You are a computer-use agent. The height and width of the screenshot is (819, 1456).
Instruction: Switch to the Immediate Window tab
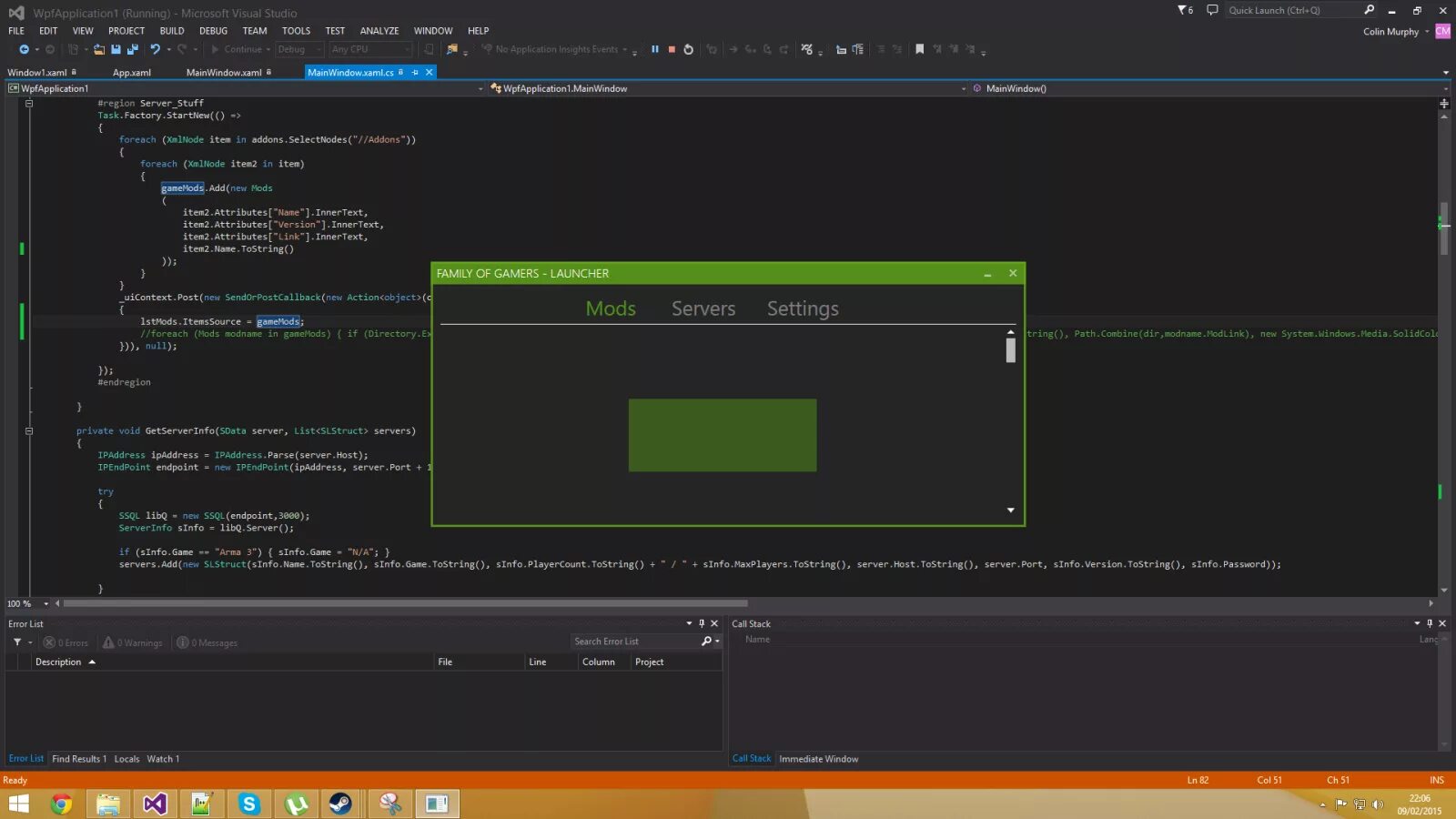(818, 758)
